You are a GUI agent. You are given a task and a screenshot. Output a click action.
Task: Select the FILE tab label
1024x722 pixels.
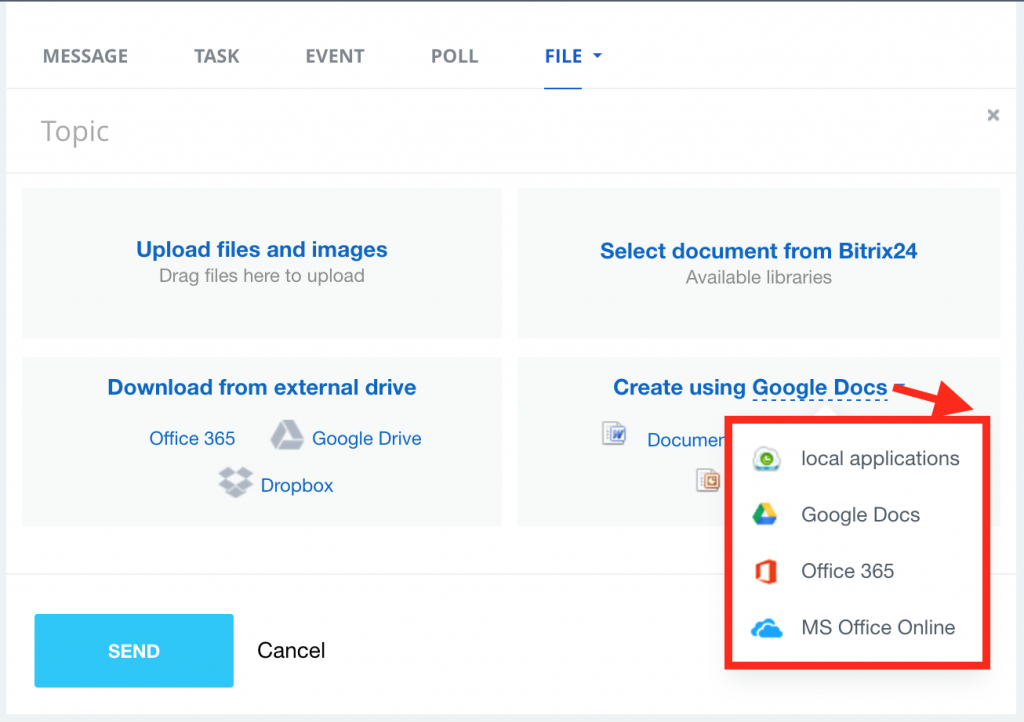[x=563, y=56]
